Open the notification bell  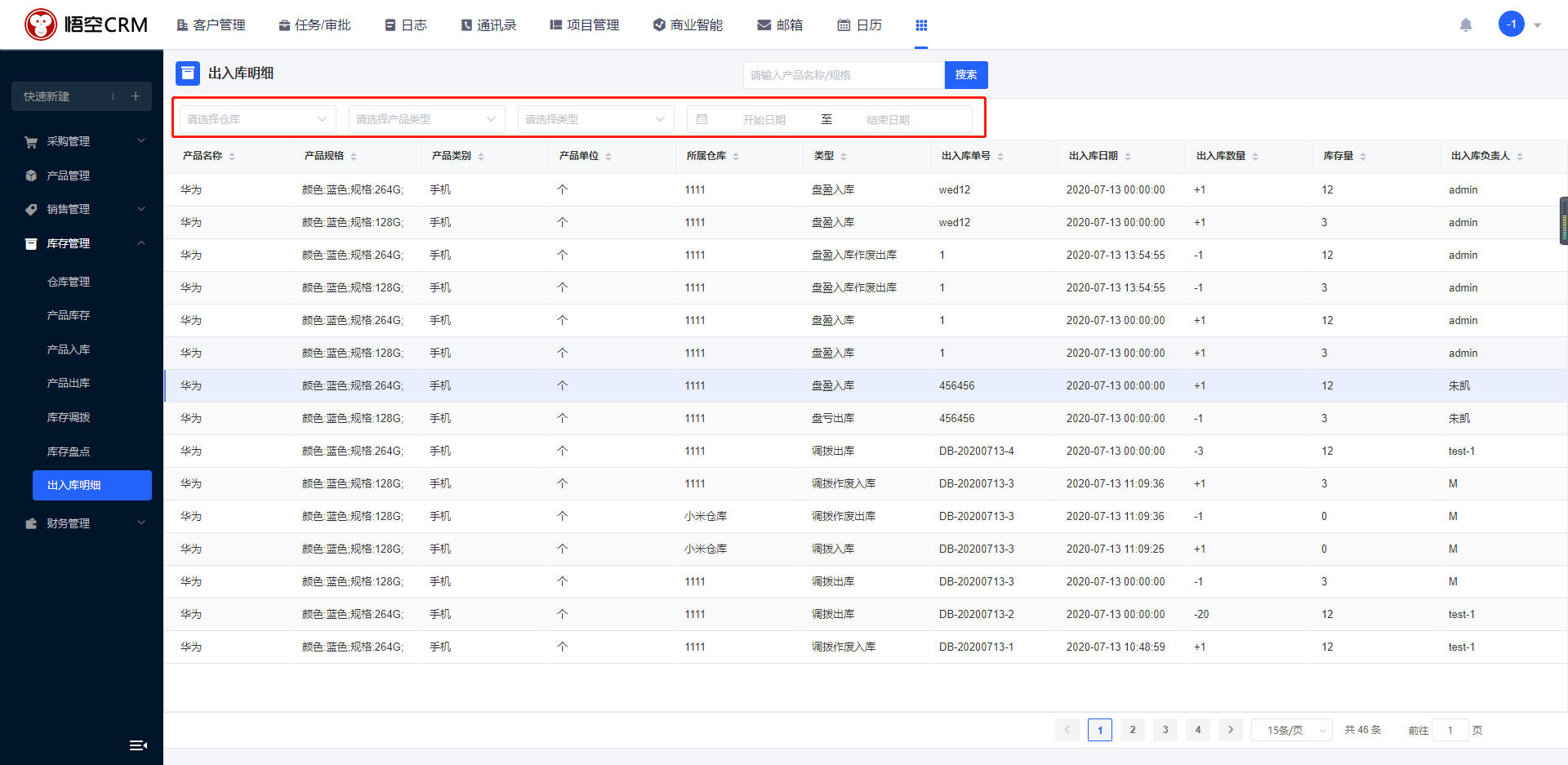pos(1466,24)
